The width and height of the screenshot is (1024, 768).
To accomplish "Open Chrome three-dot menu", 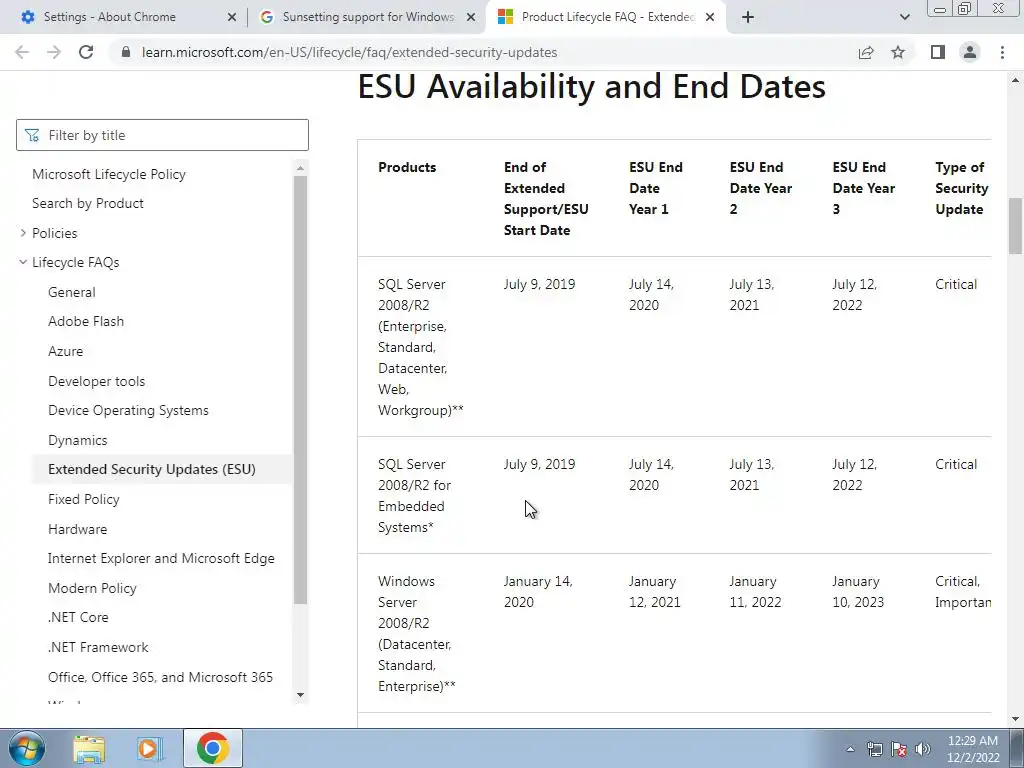I will [x=1002, y=52].
